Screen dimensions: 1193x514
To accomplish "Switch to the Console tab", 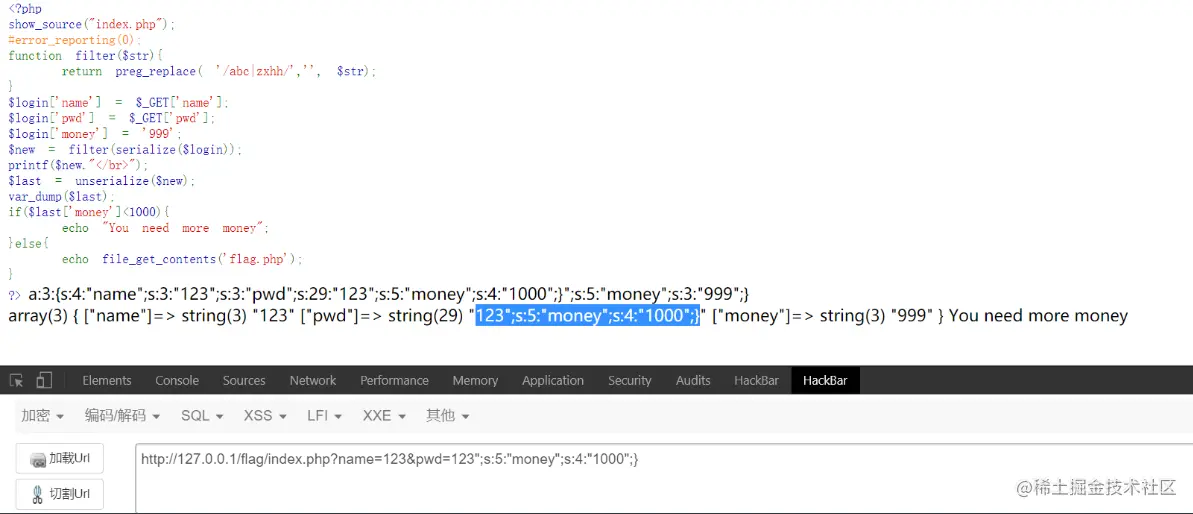I will pyautogui.click(x=177, y=380).
